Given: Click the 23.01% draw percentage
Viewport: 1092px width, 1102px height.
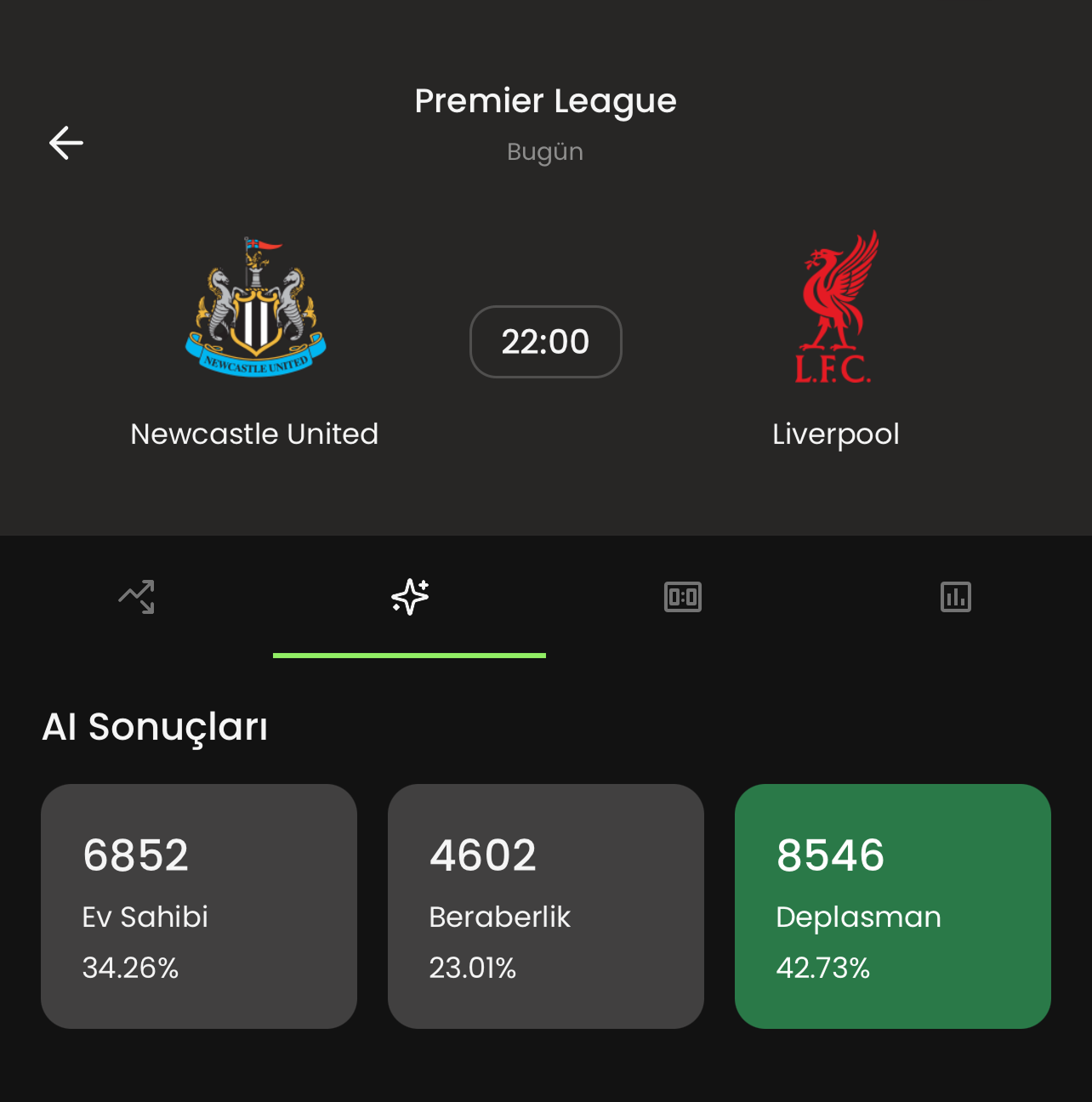Looking at the screenshot, I should point(473,968).
